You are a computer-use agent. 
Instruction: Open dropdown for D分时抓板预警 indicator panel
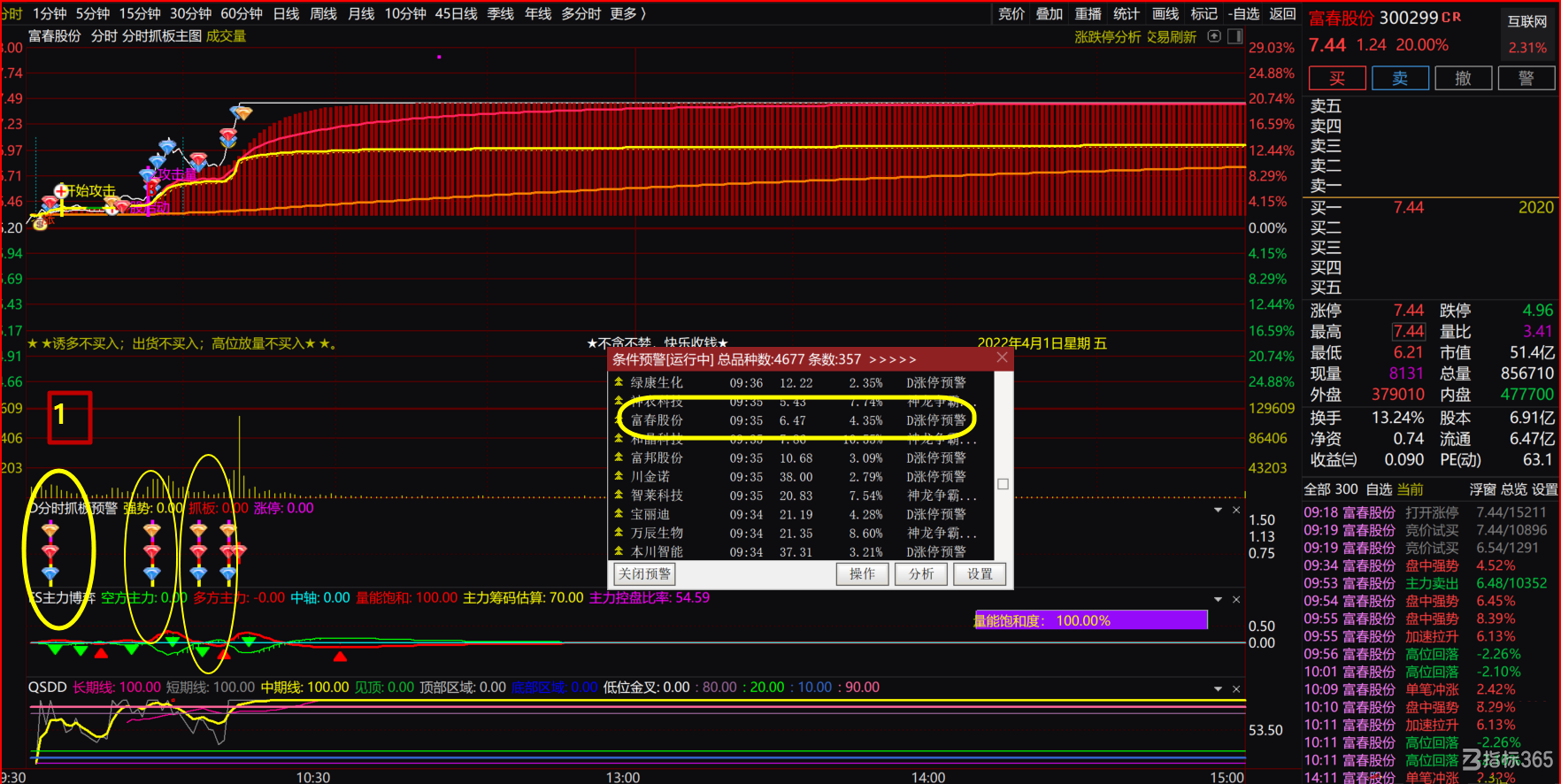(1218, 511)
